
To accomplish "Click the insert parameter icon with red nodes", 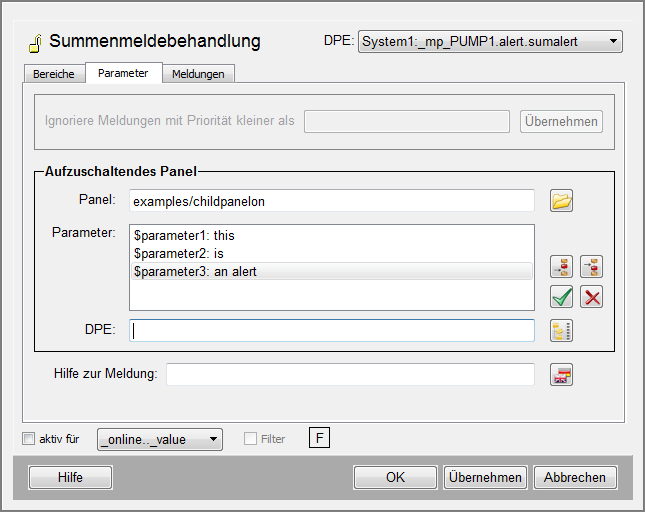I will click(561, 266).
